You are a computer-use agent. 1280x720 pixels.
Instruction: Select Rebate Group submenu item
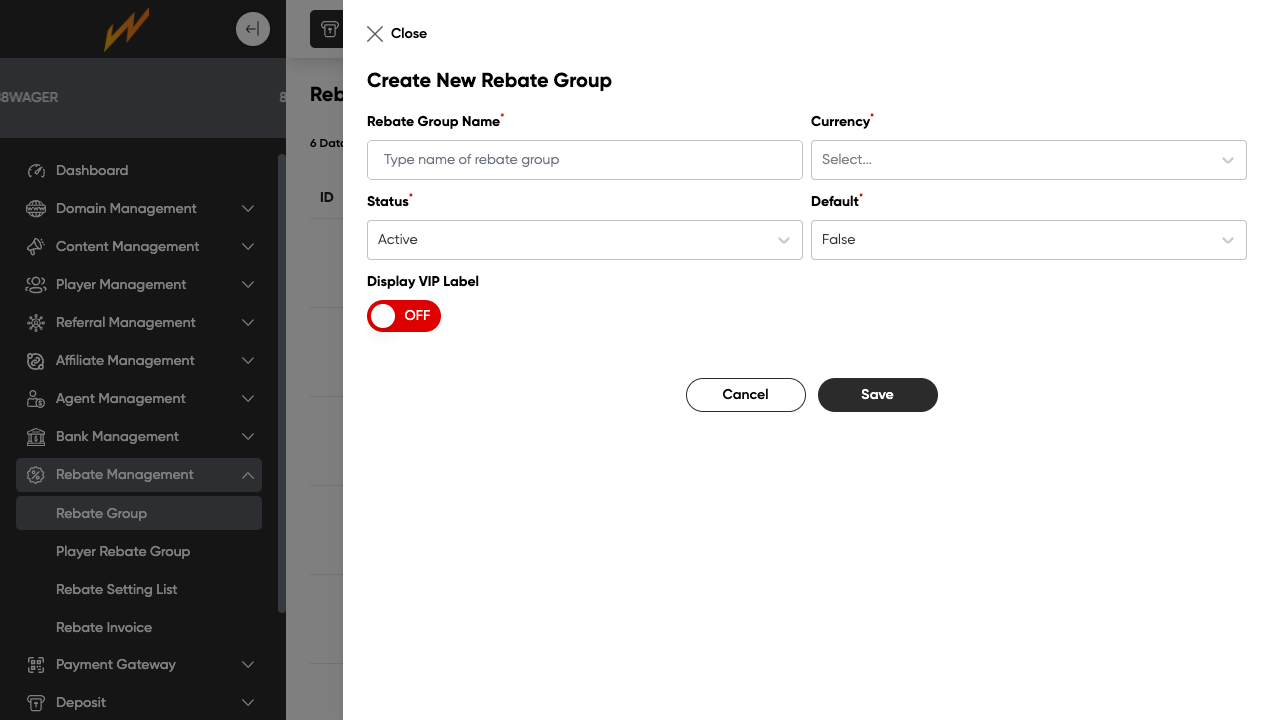(139, 513)
